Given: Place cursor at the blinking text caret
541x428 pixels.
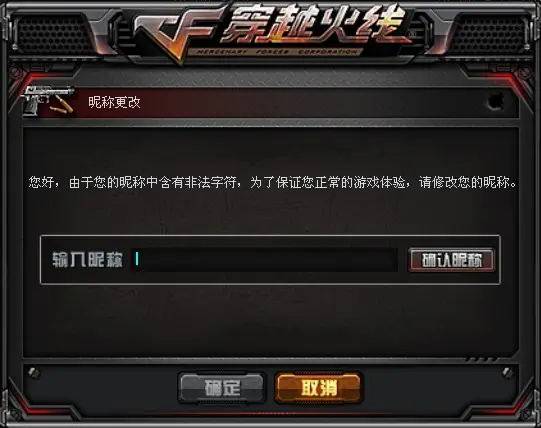Looking at the screenshot, I should pyautogui.click(x=137, y=259).
